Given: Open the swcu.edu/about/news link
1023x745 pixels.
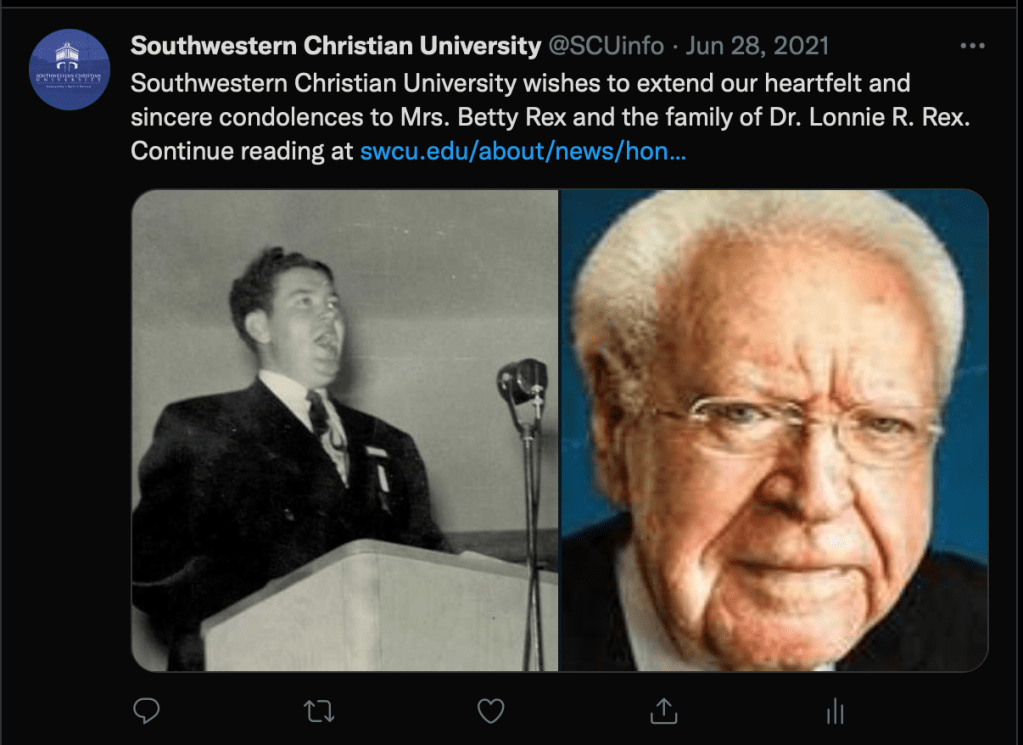Looking at the screenshot, I should tap(523, 151).
